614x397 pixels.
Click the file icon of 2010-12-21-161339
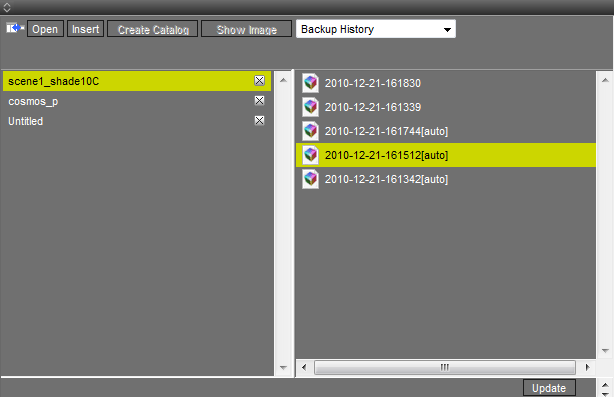[x=311, y=107]
